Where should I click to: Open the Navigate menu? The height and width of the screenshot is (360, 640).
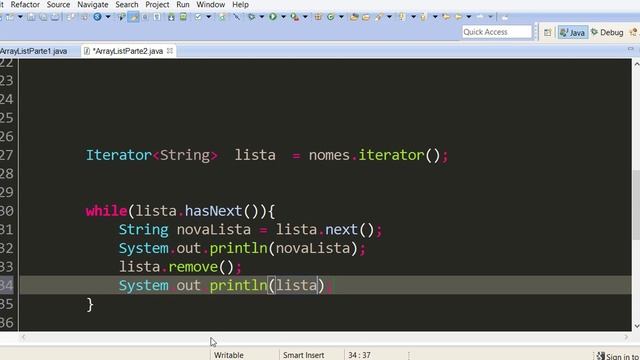tap(93, 4)
